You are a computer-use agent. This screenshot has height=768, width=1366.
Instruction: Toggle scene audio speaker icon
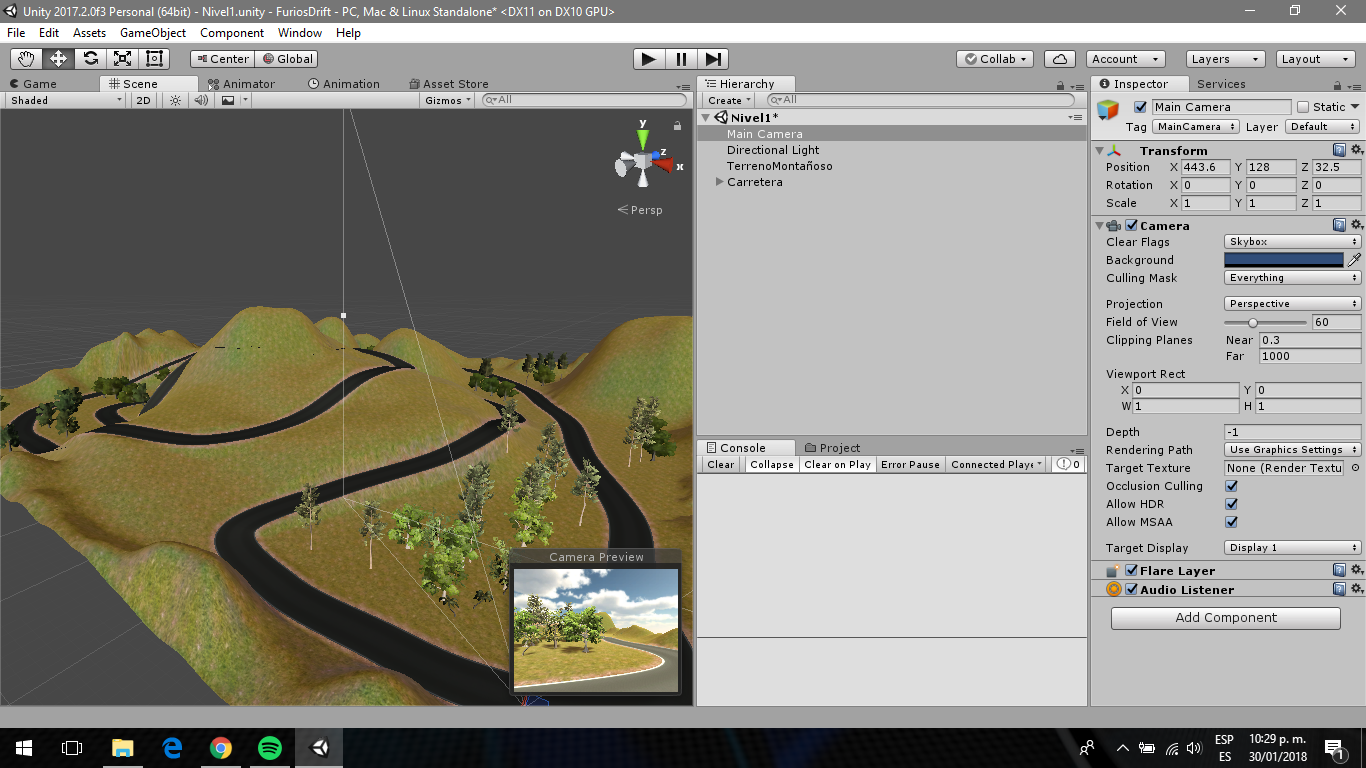[201, 100]
